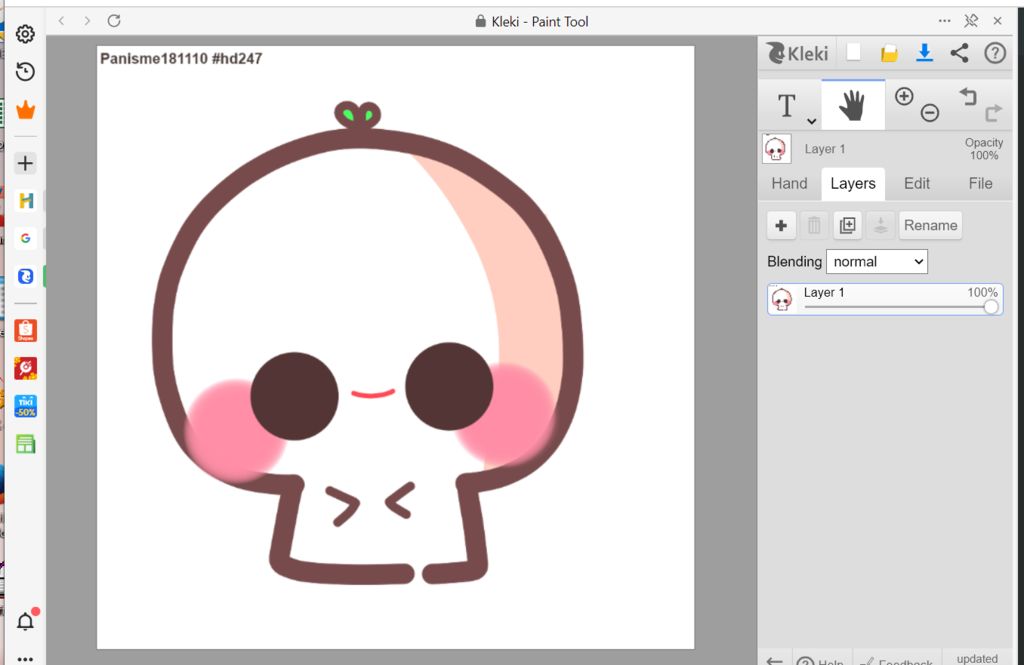The height and width of the screenshot is (665, 1024).
Task: Switch to the Edit tab
Action: point(916,184)
